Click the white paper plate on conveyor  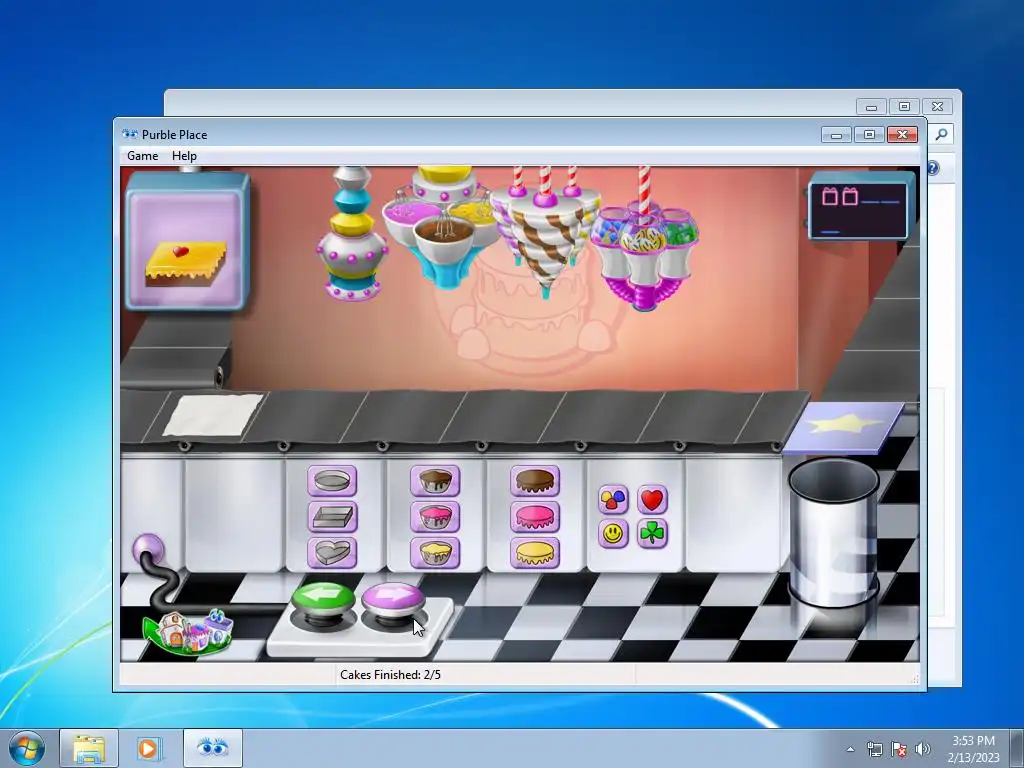[213, 415]
